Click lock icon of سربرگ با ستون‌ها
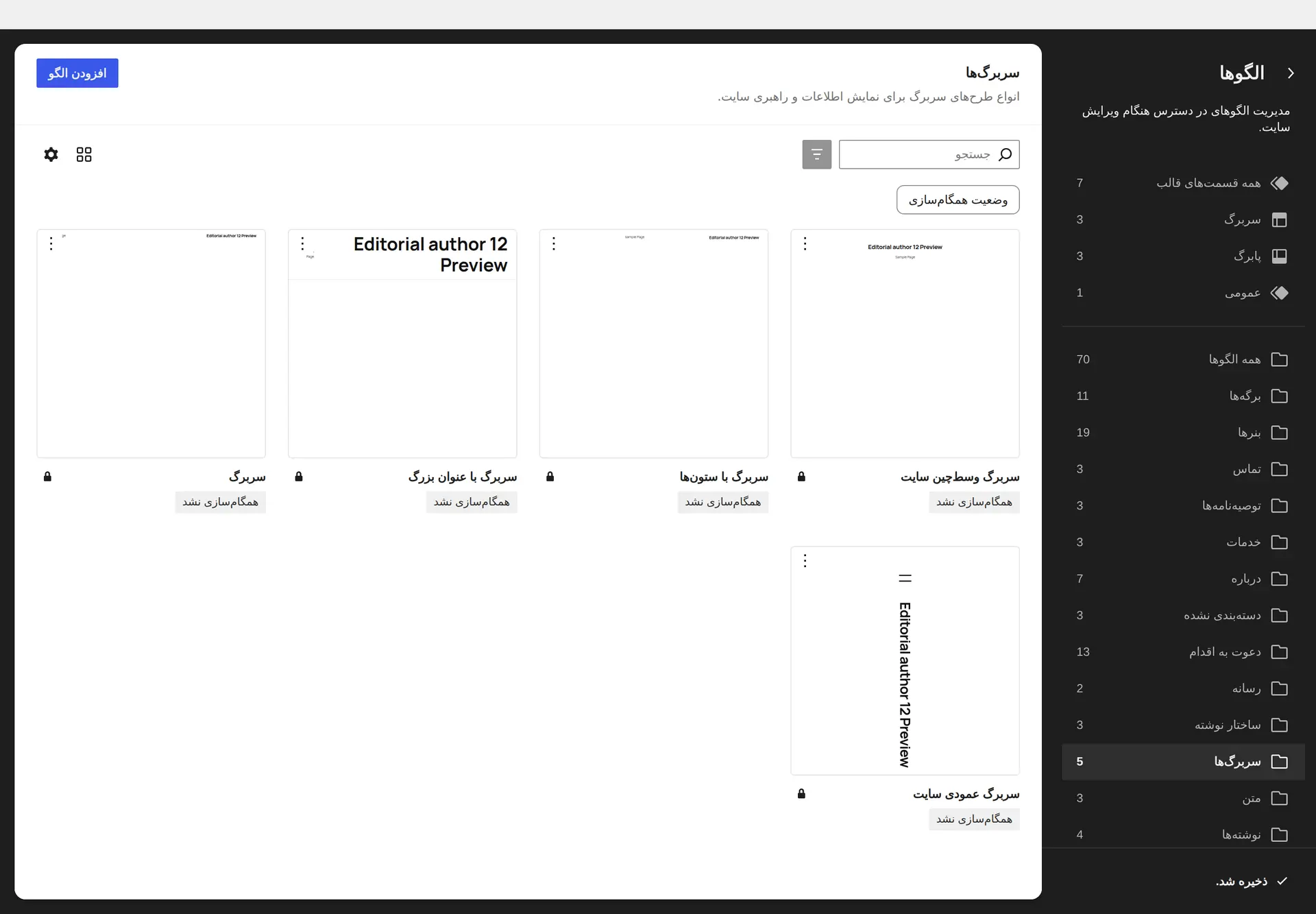 coord(550,477)
